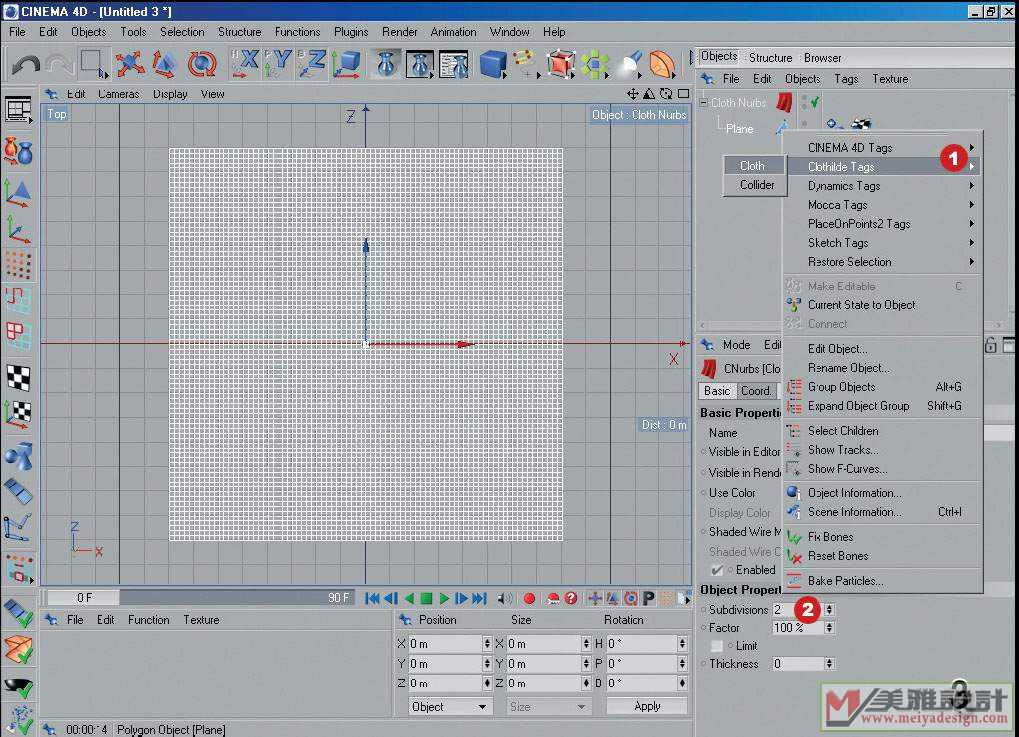This screenshot has height=737, width=1019.
Task: Toggle Cloth Nurbs visibility dots
Action: click(x=805, y=101)
